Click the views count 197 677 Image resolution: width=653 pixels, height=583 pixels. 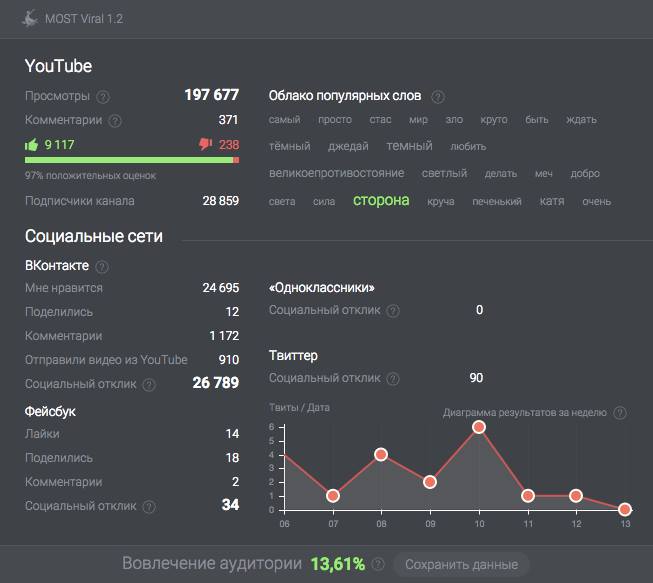(212, 95)
